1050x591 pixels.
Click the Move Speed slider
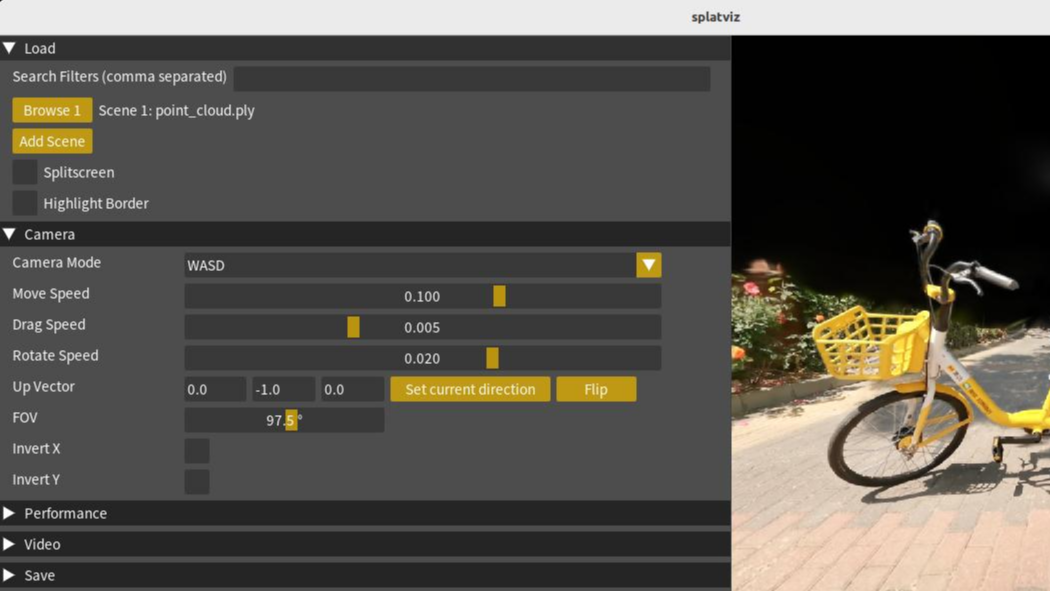point(423,296)
